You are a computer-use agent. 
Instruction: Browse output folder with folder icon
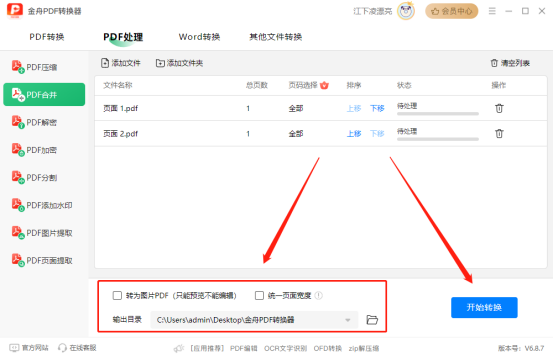click(x=372, y=320)
